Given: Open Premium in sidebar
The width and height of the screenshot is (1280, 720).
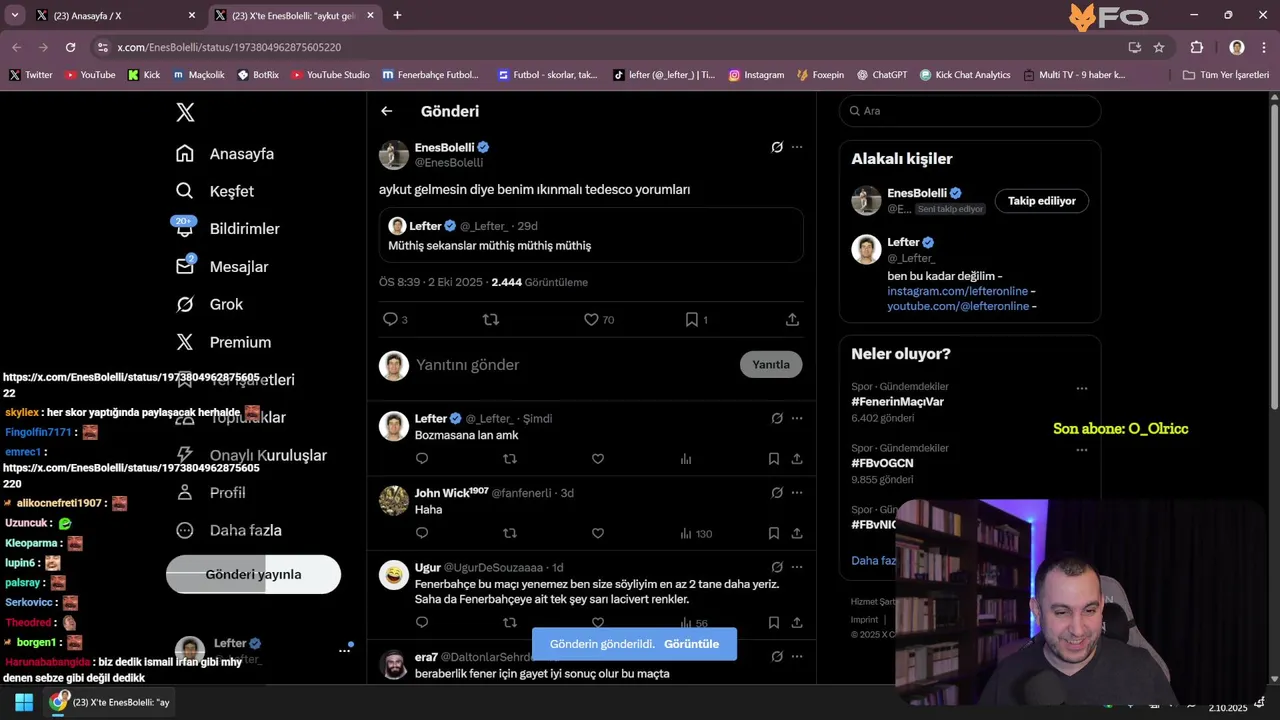Looking at the screenshot, I should (223, 342).
